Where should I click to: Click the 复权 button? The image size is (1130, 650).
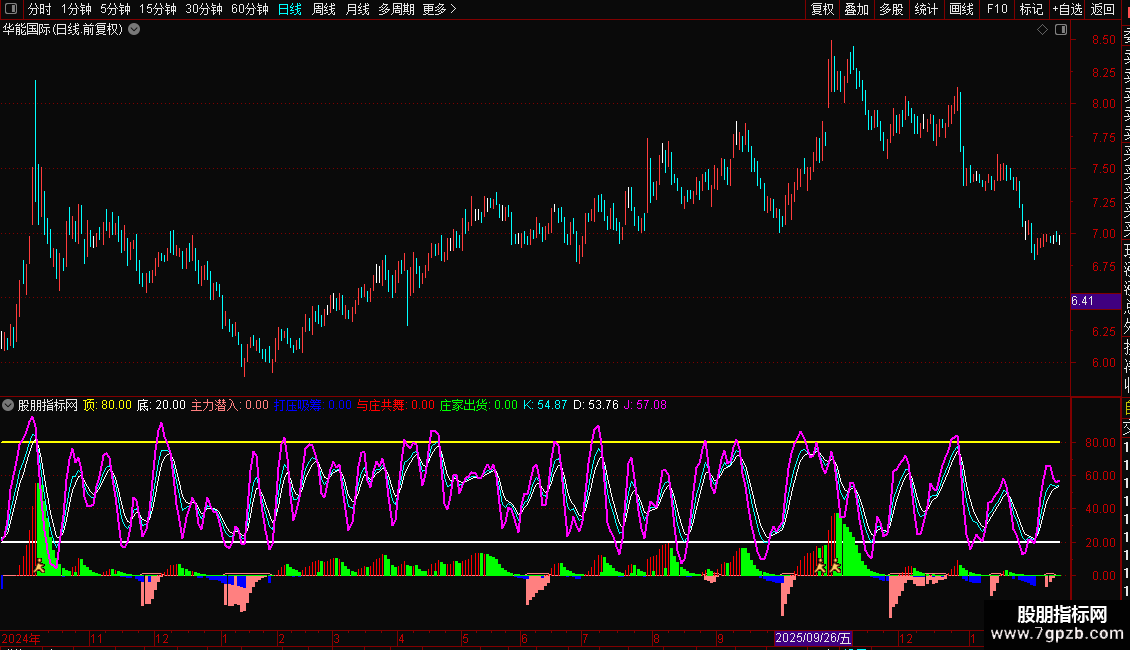coord(822,9)
